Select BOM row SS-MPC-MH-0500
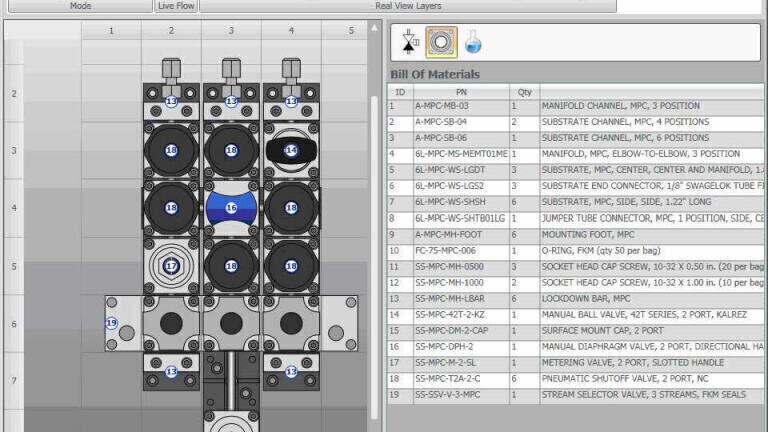The width and height of the screenshot is (768, 432). coord(576,267)
